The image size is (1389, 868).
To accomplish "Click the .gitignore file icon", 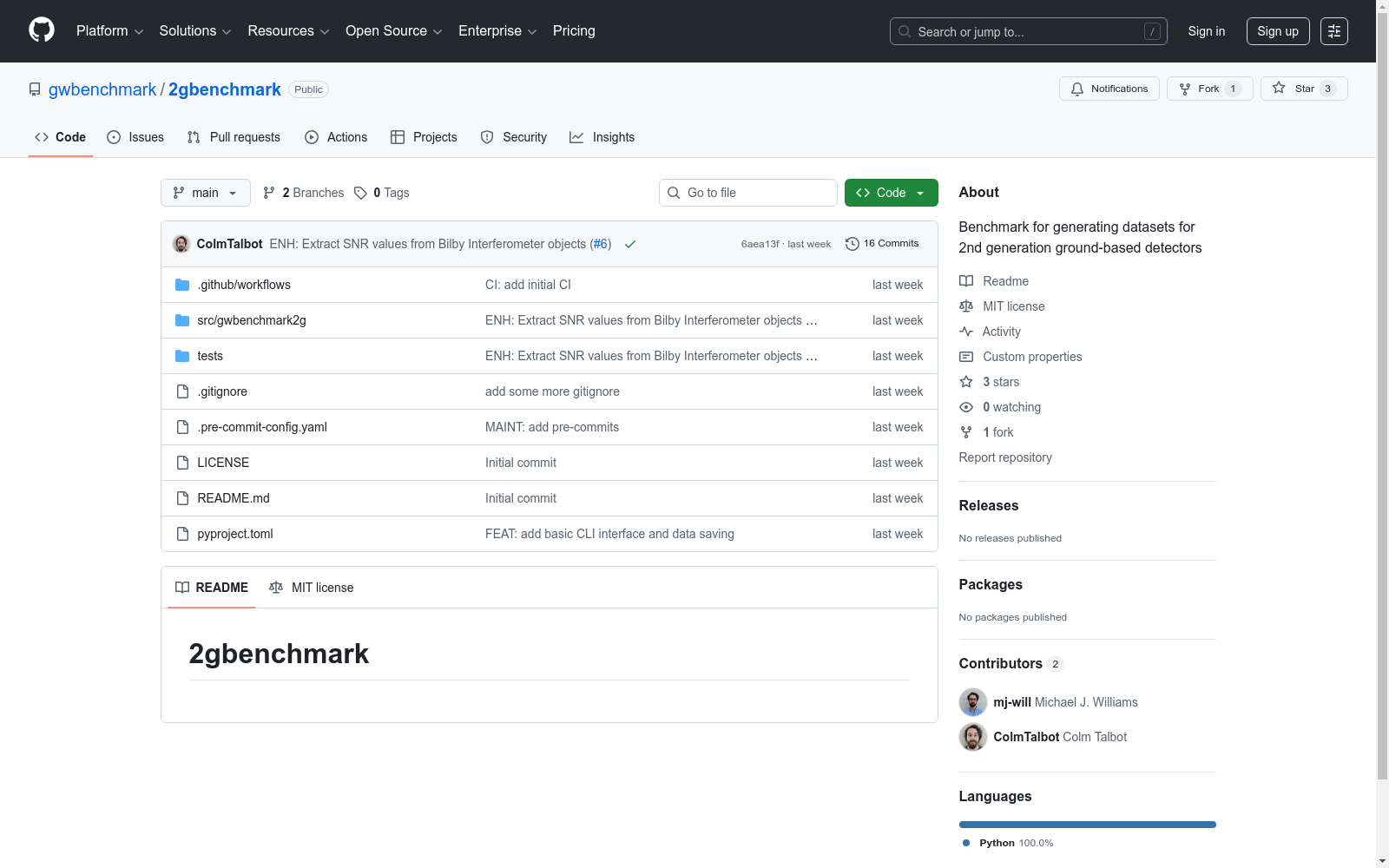I will click(x=182, y=391).
